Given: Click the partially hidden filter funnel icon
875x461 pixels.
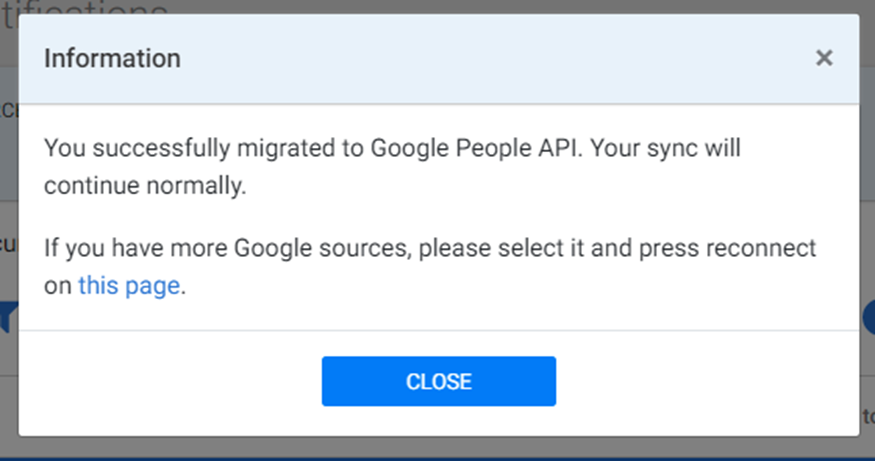Looking at the screenshot, I should coord(8,316).
